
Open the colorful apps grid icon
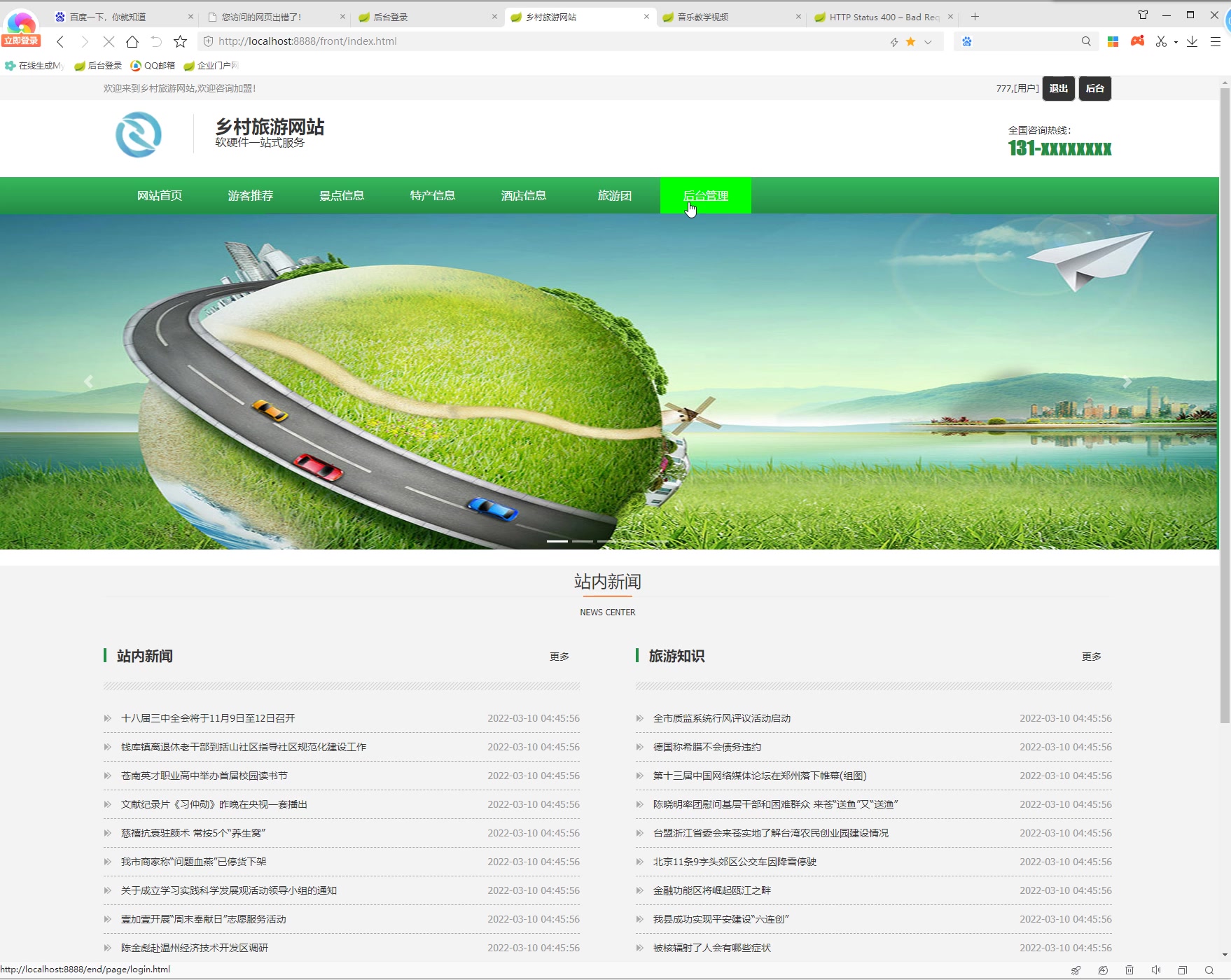pos(1113,41)
